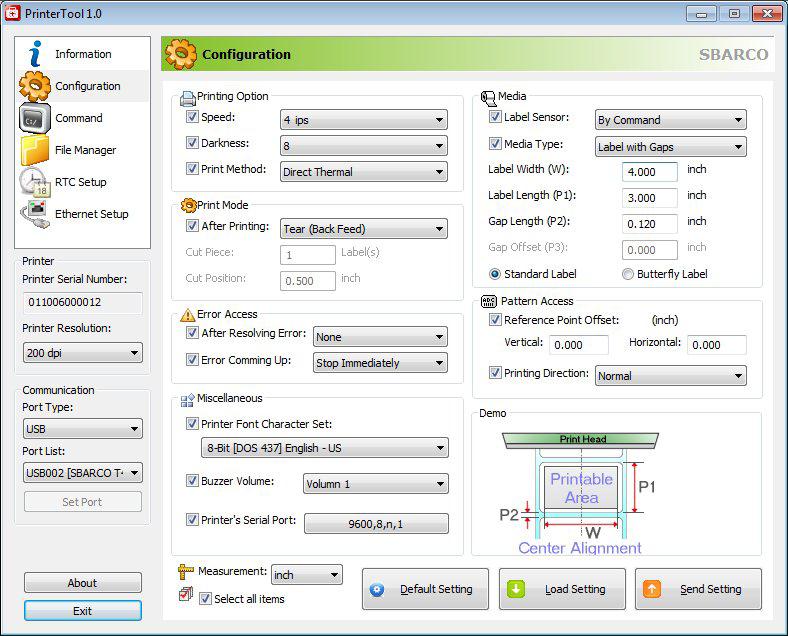Click the Ethernet Setup icon
This screenshot has width=788, height=636.
[35, 214]
